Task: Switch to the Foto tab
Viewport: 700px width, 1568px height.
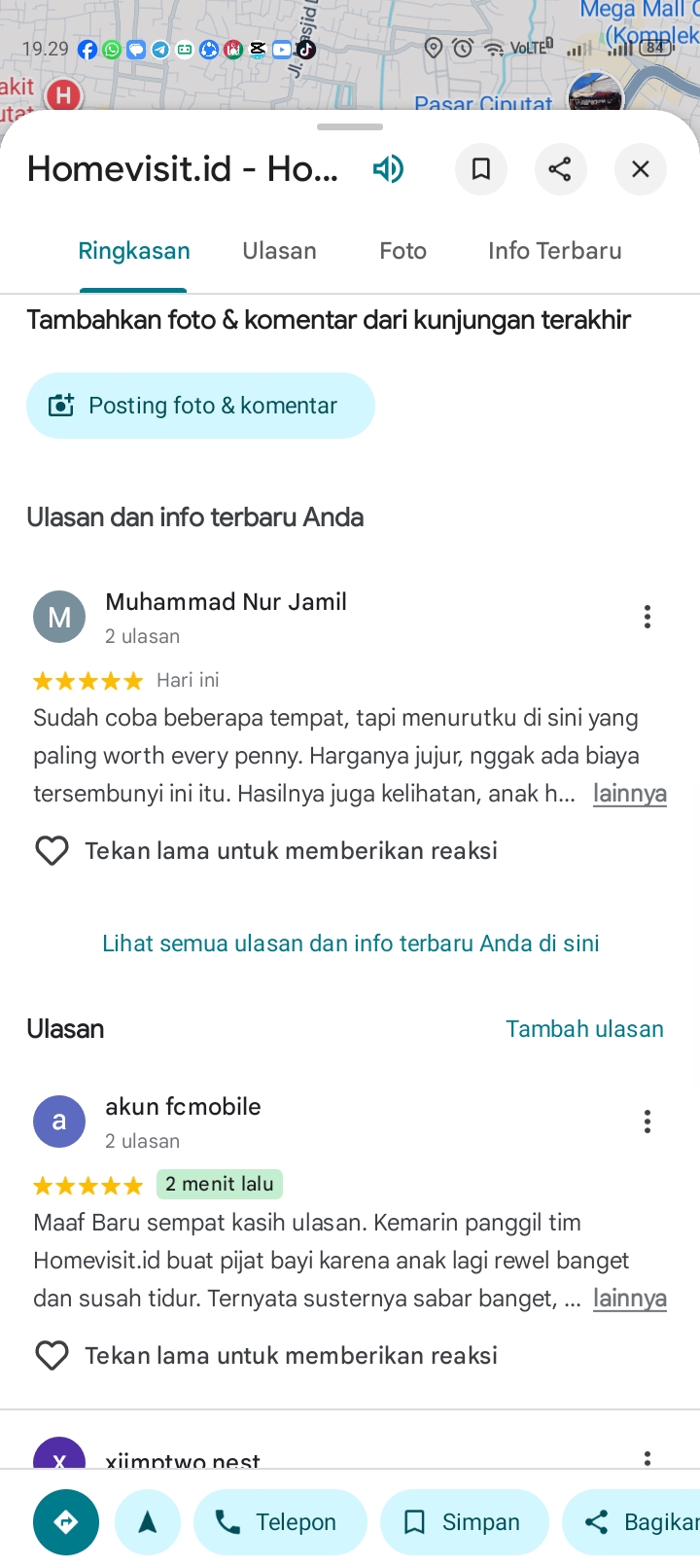Action: [x=402, y=251]
